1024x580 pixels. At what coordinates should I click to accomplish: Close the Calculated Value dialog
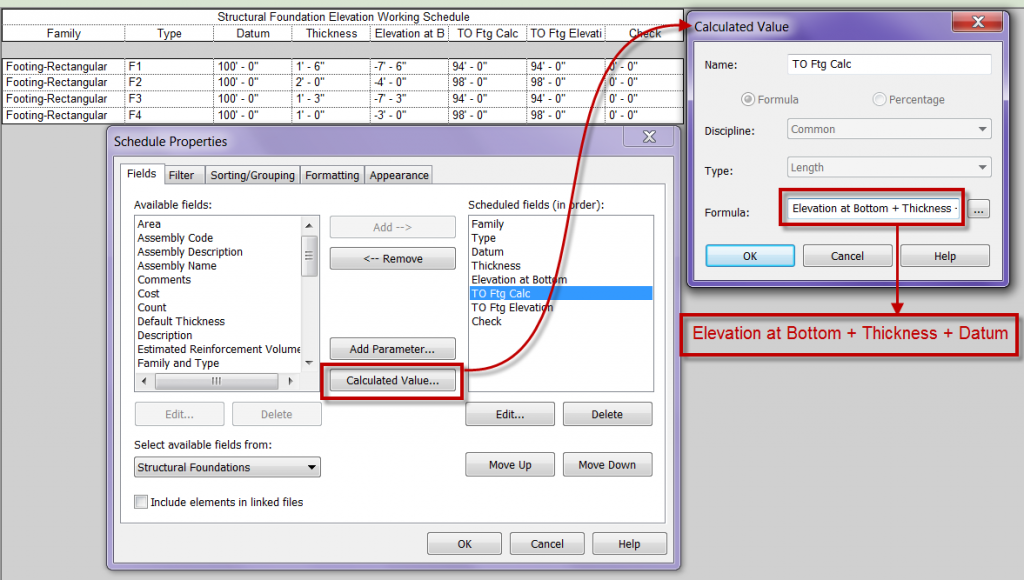(978, 22)
